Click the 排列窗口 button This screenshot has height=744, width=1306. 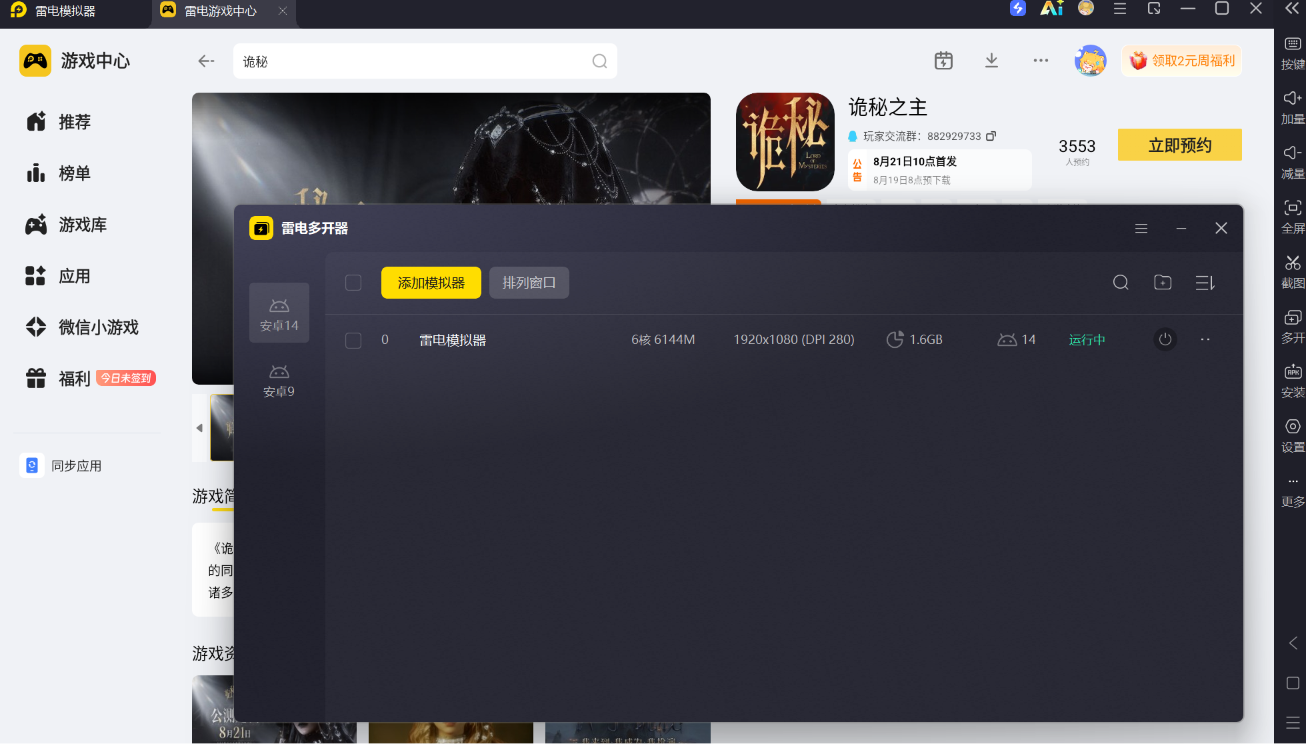click(529, 283)
